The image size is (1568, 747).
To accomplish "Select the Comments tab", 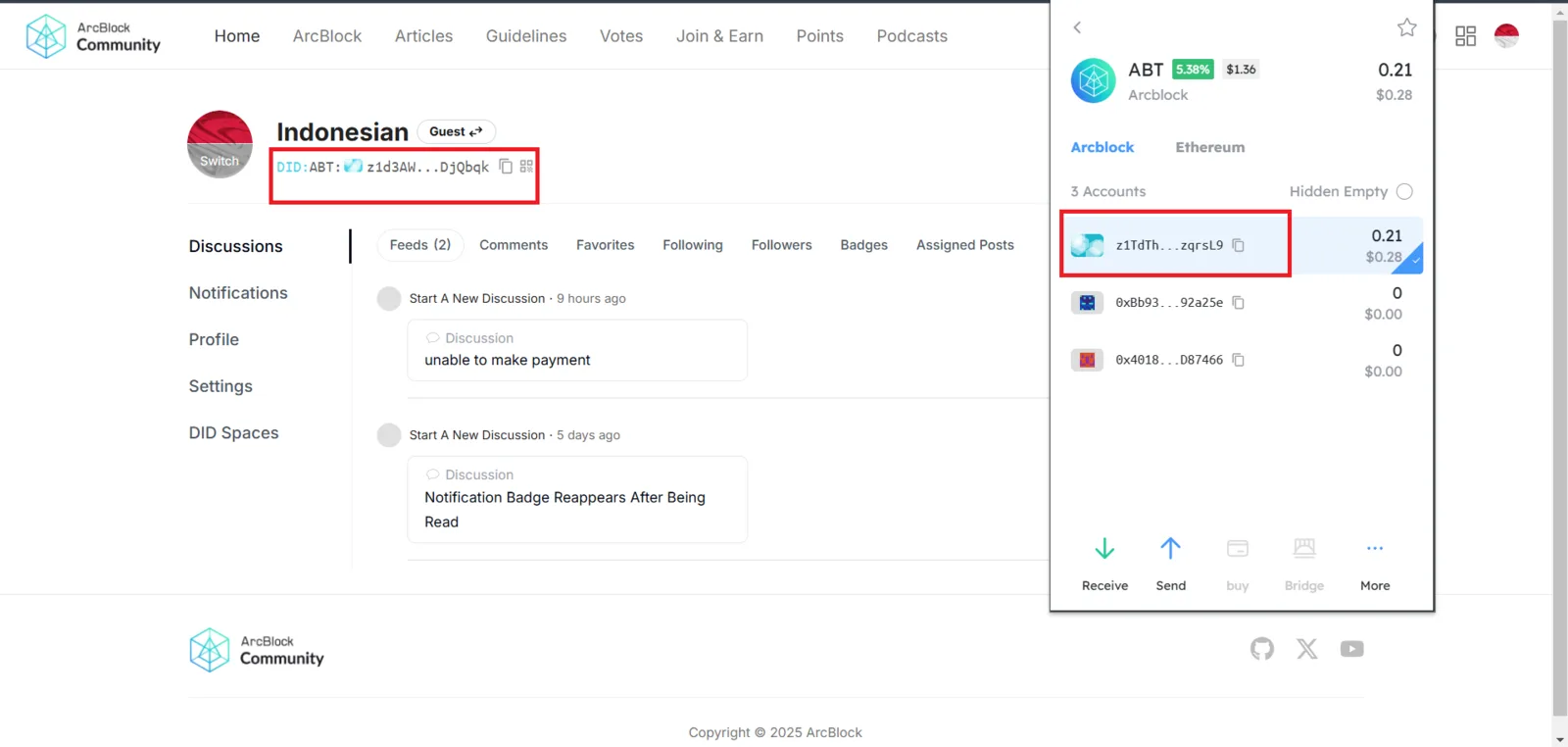I will pyautogui.click(x=514, y=245).
